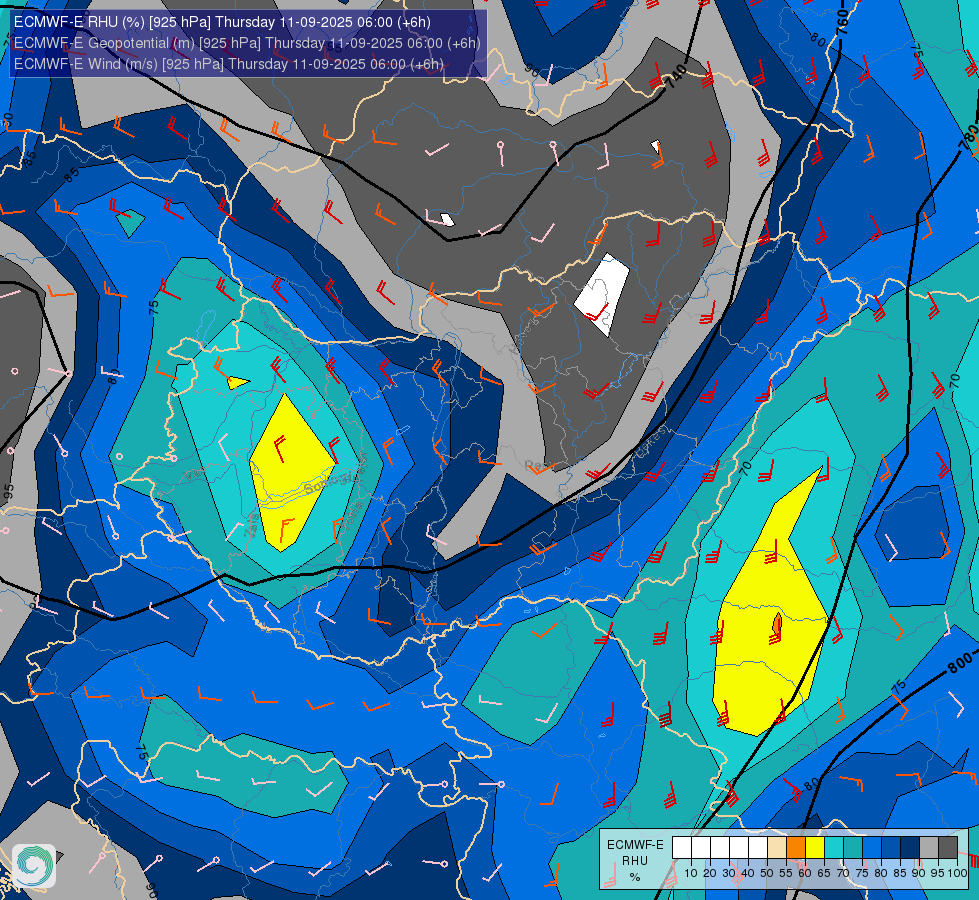Click the large white low-humidity patch in the gray zone
Viewport: 979px width, 900px height.
[602, 294]
